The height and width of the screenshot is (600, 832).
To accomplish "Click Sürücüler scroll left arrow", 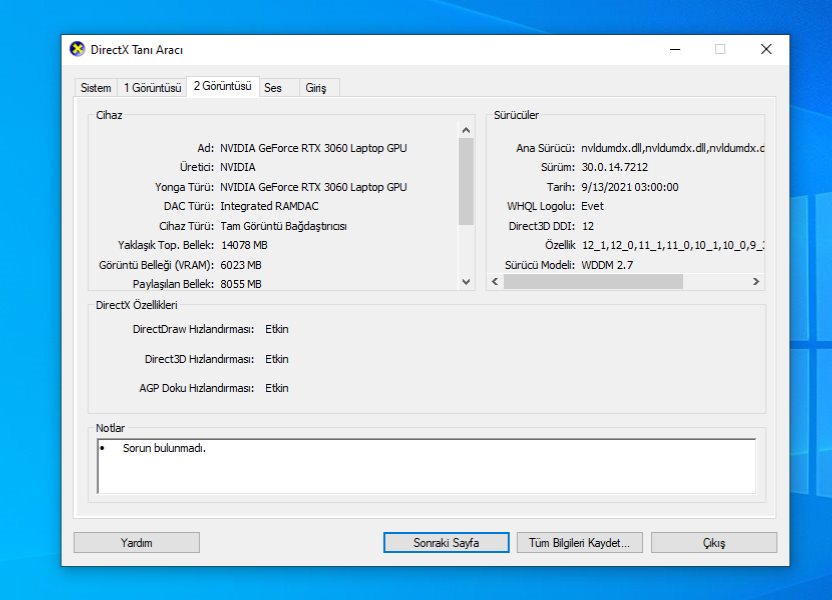I will (495, 282).
